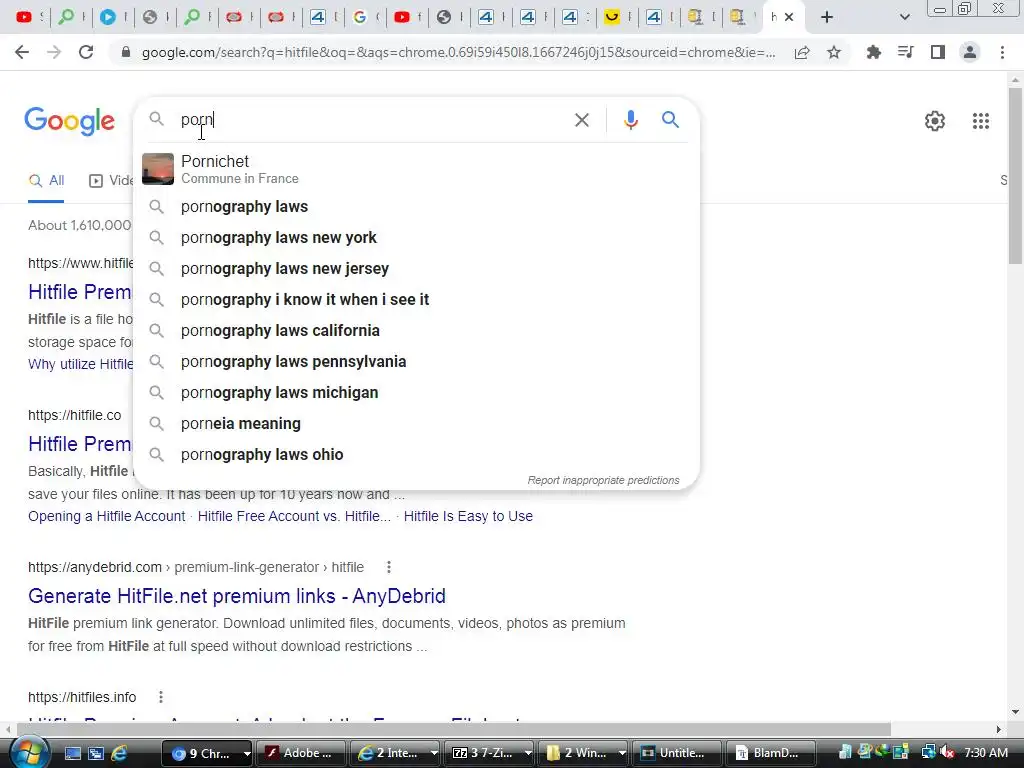
Task: Expand the tab search dropdown arrow
Action: (904, 17)
